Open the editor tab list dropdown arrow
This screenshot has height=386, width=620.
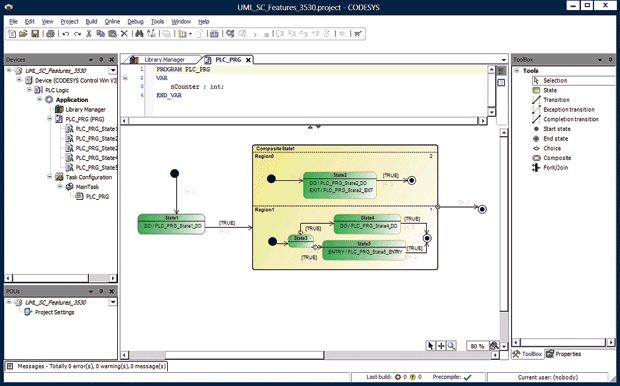tap(503, 60)
